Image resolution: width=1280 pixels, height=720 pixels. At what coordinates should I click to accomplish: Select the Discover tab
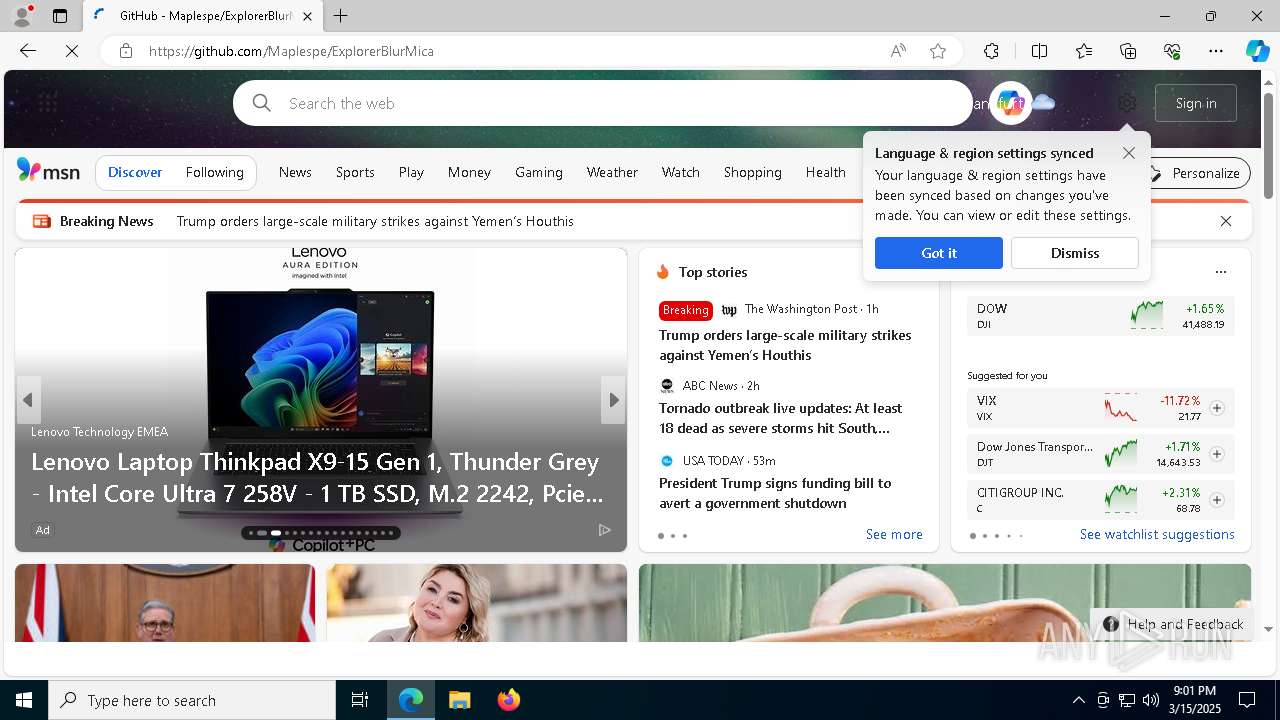pyautogui.click(x=135, y=172)
